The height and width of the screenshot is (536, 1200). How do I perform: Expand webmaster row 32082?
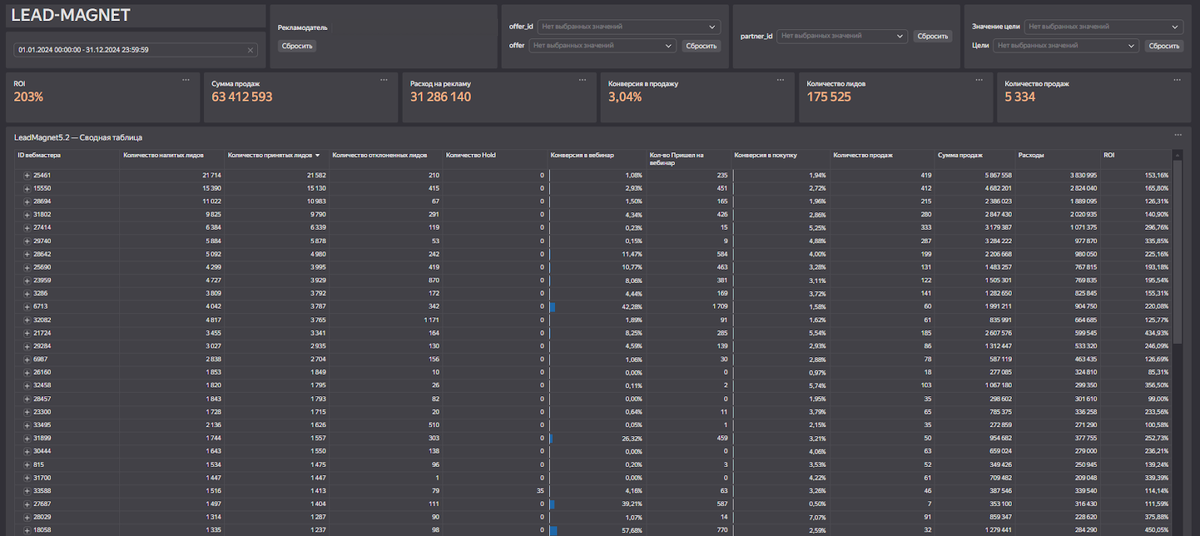(27, 320)
